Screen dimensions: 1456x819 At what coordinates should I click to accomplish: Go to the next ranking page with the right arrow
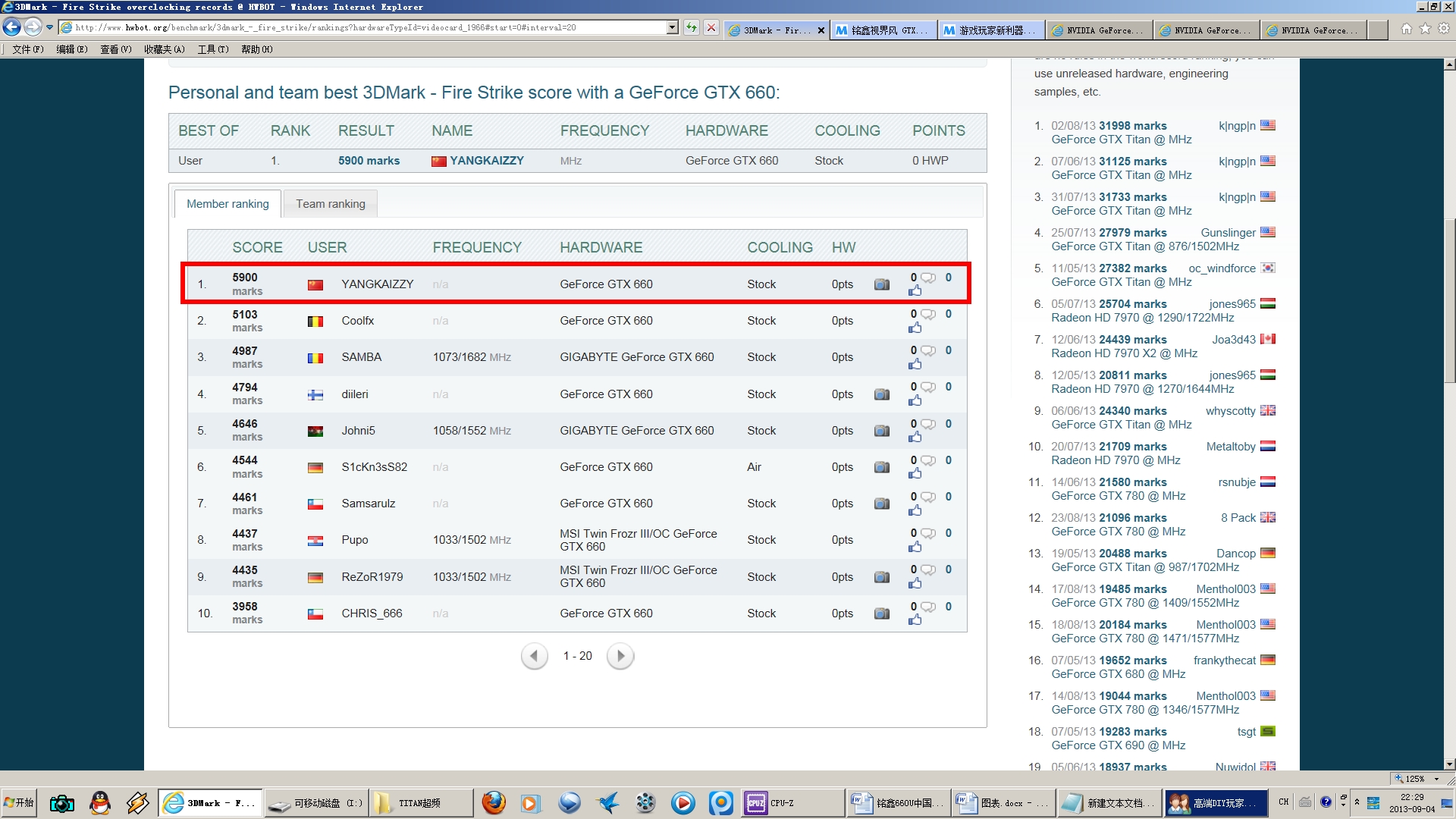click(620, 656)
